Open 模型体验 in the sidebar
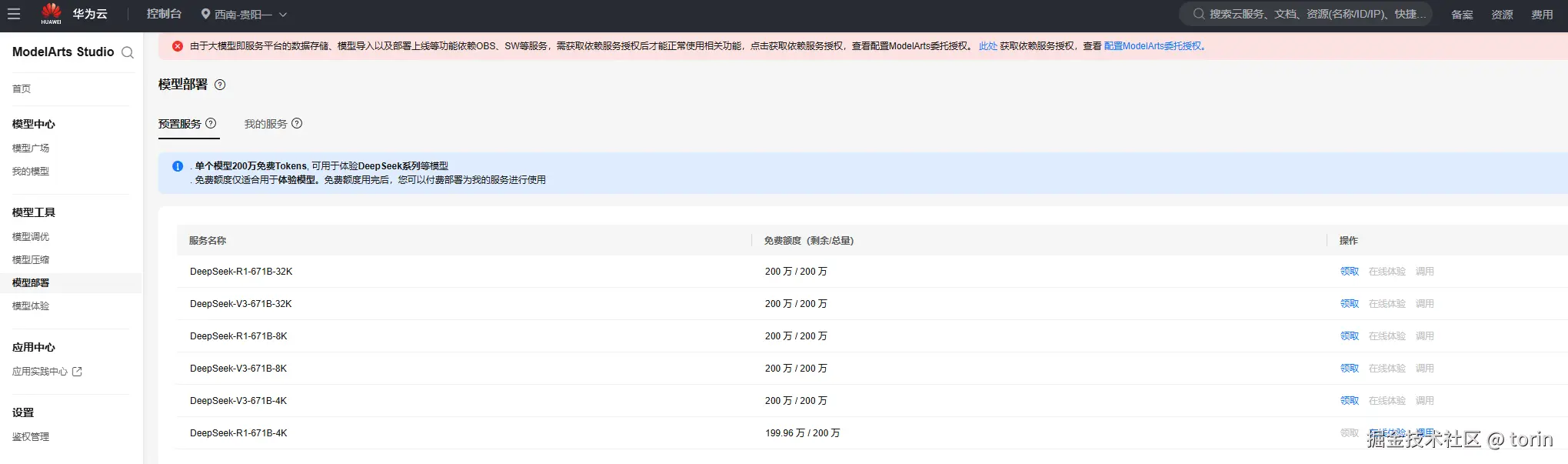Viewport: 1568px width, 464px height. coord(31,305)
